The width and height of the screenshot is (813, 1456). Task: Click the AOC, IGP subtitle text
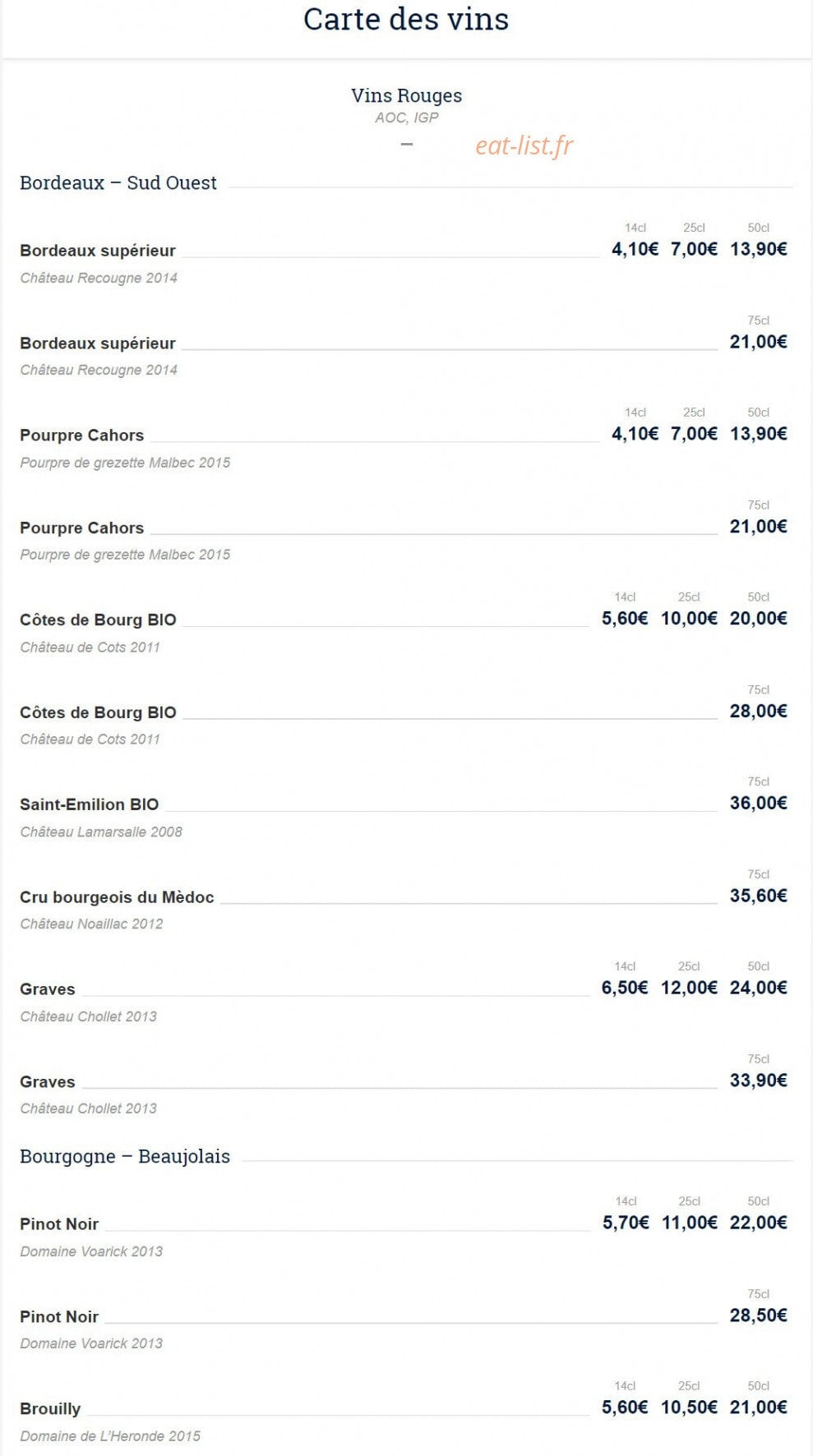[406, 117]
